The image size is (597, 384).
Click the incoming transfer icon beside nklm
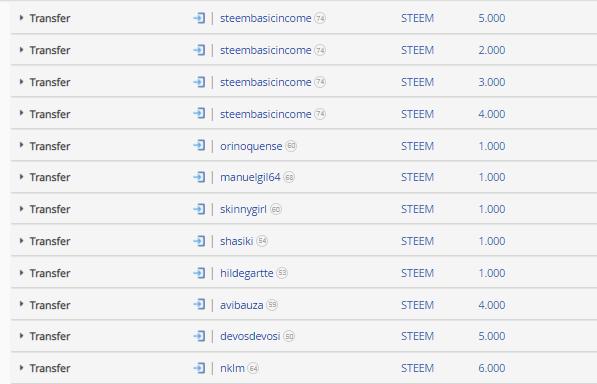tap(199, 368)
